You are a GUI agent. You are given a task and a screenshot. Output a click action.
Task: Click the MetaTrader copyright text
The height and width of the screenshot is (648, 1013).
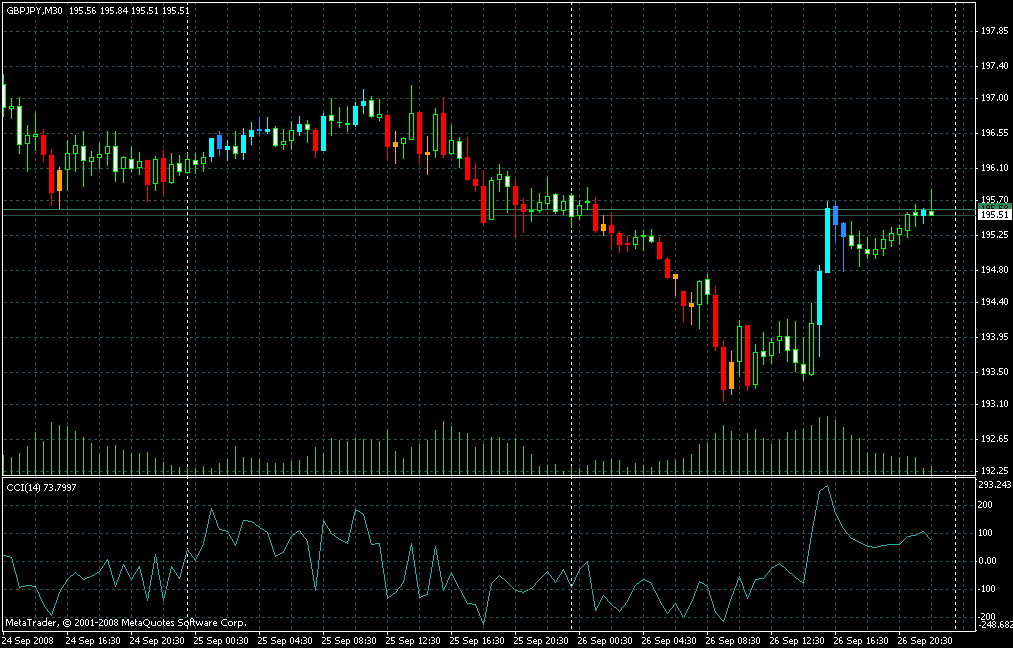[x=125, y=622]
